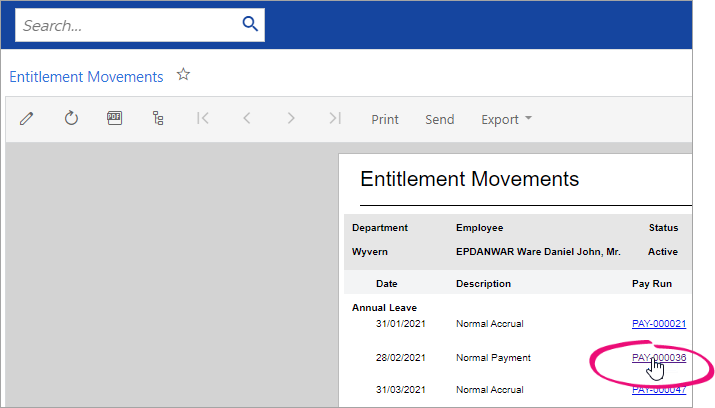Click the Active status value
Screen dimensions: 715x408
point(663,252)
